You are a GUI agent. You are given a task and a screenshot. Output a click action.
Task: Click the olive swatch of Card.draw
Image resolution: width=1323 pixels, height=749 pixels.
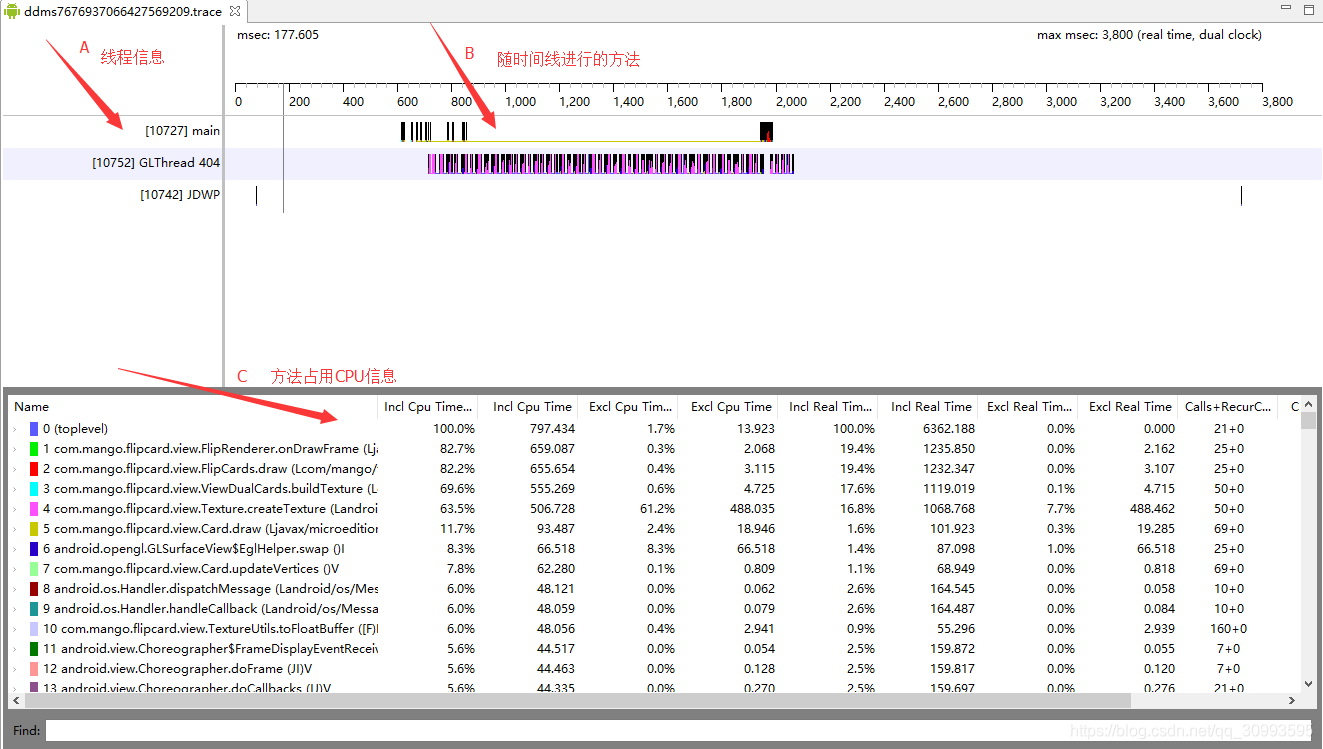pyautogui.click(x=34, y=529)
